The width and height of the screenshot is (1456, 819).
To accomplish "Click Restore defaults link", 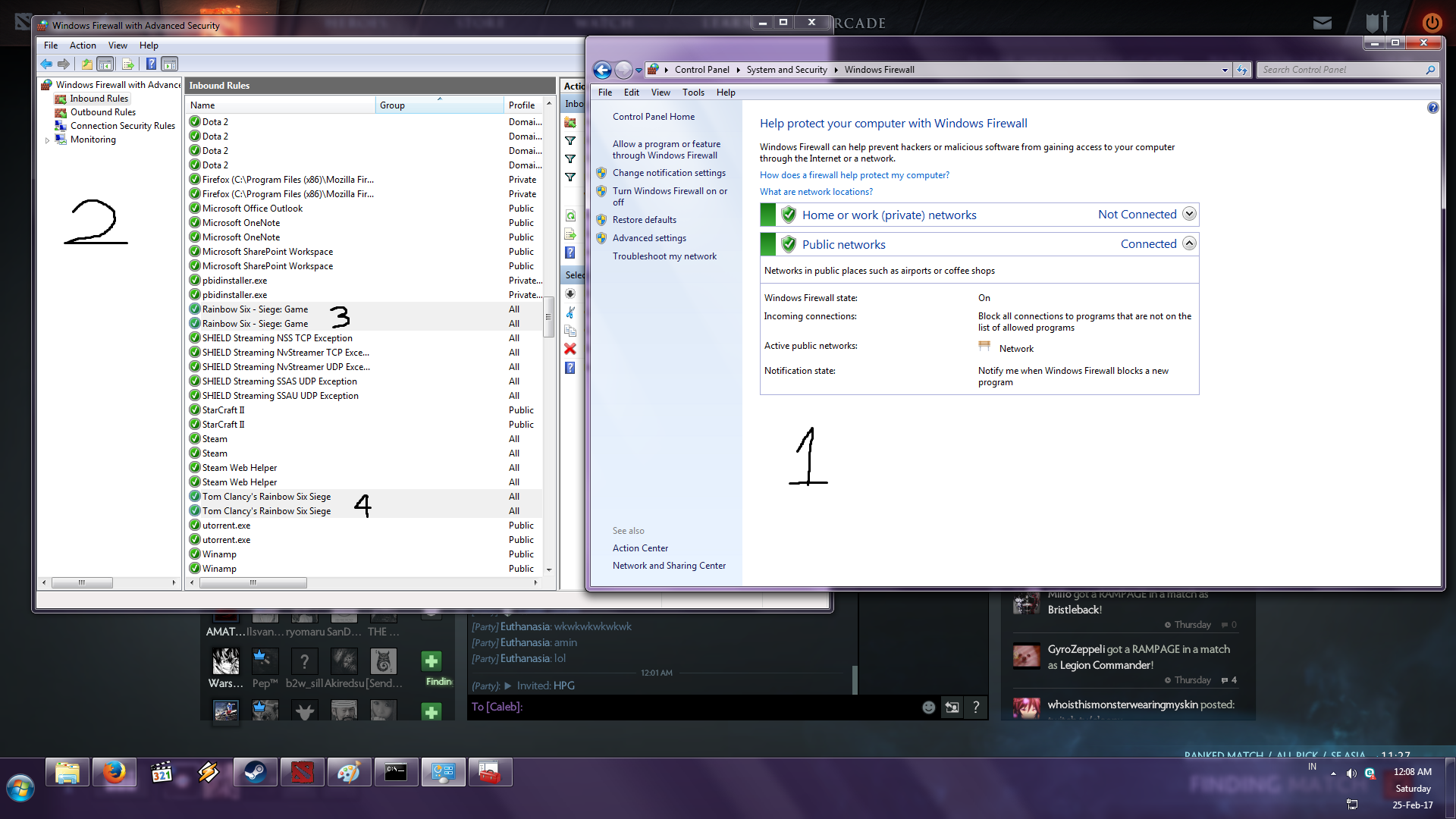I will pyautogui.click(x=644, y=220).
